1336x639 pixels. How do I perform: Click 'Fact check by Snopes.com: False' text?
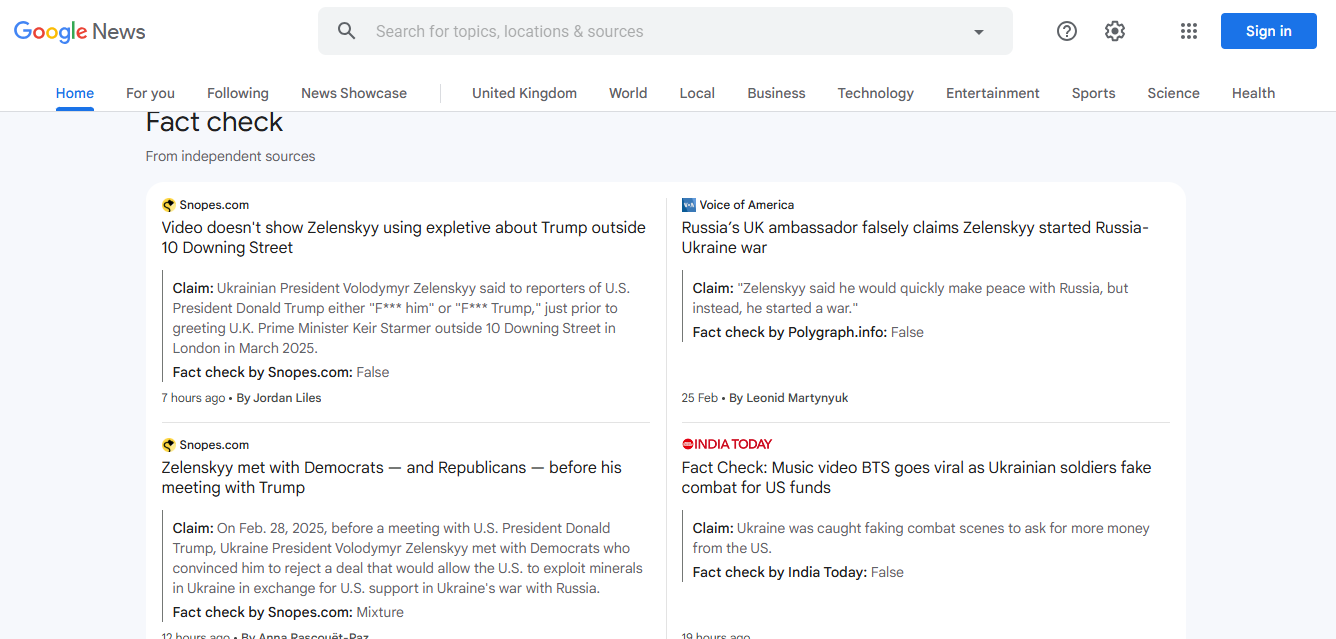tap(281, 372)
